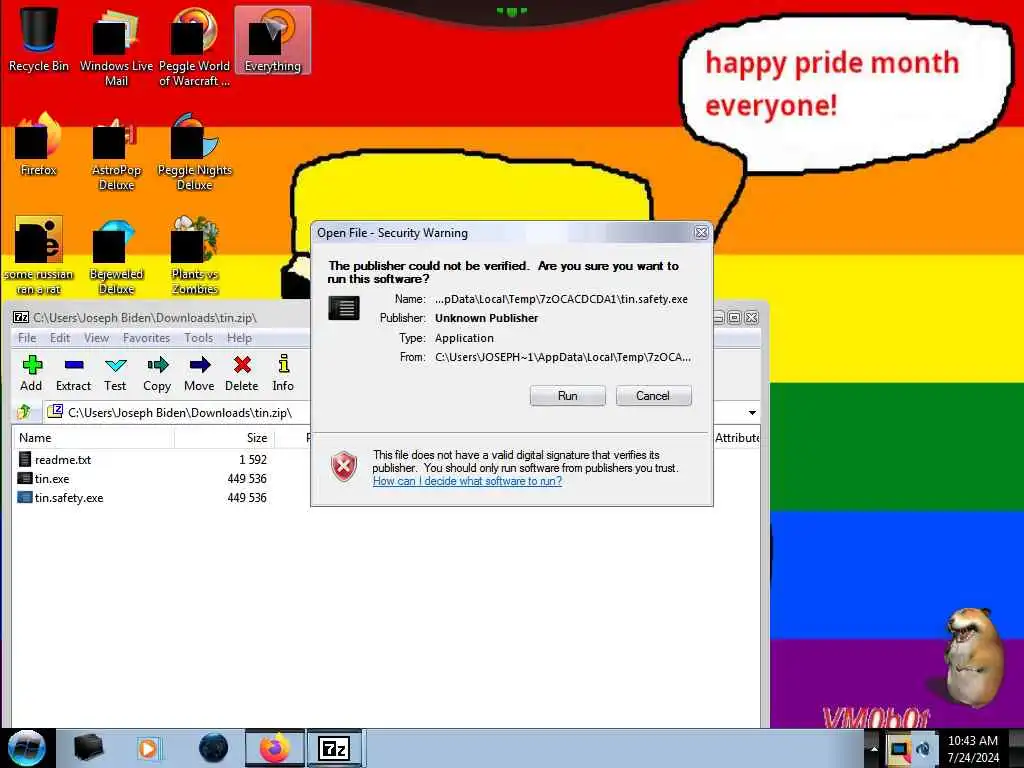Select the Firefox desktop icon
The width and height of the screenshot is (1024, 768).
(39, 144)
